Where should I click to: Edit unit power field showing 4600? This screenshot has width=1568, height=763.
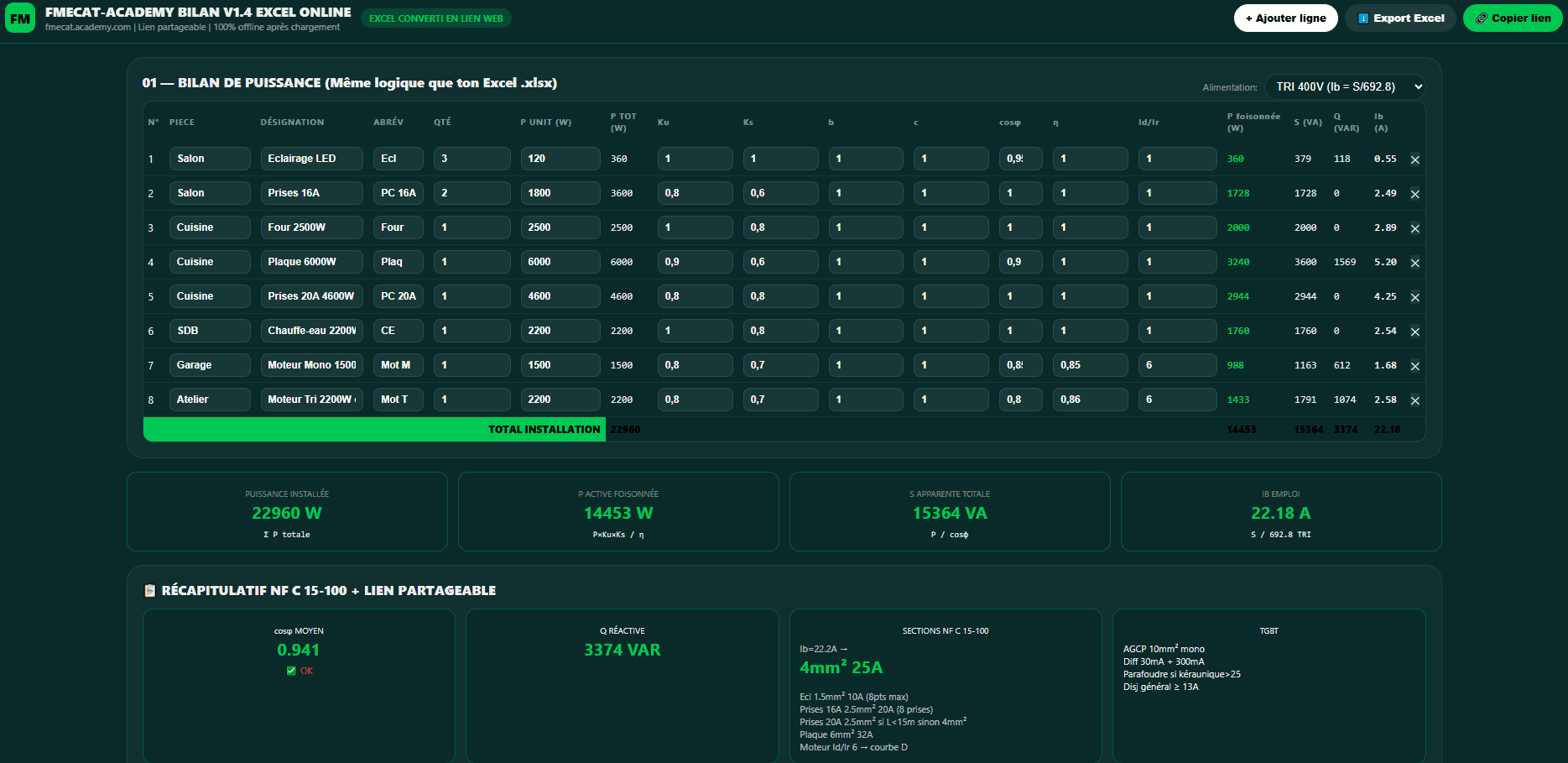pos(560,296)
